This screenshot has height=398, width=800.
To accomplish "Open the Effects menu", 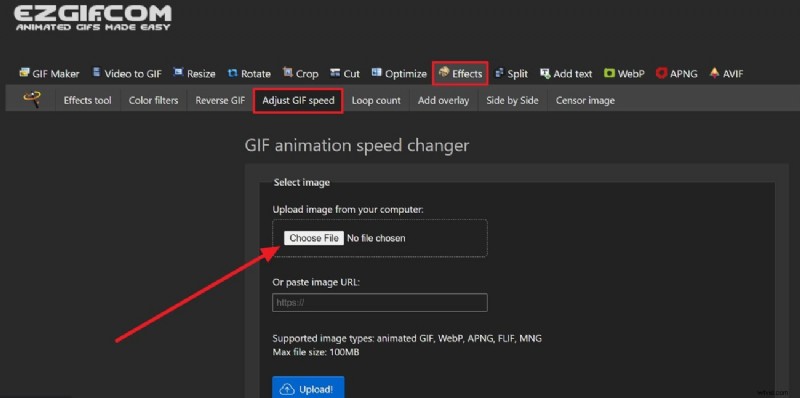I will point(460,73).
